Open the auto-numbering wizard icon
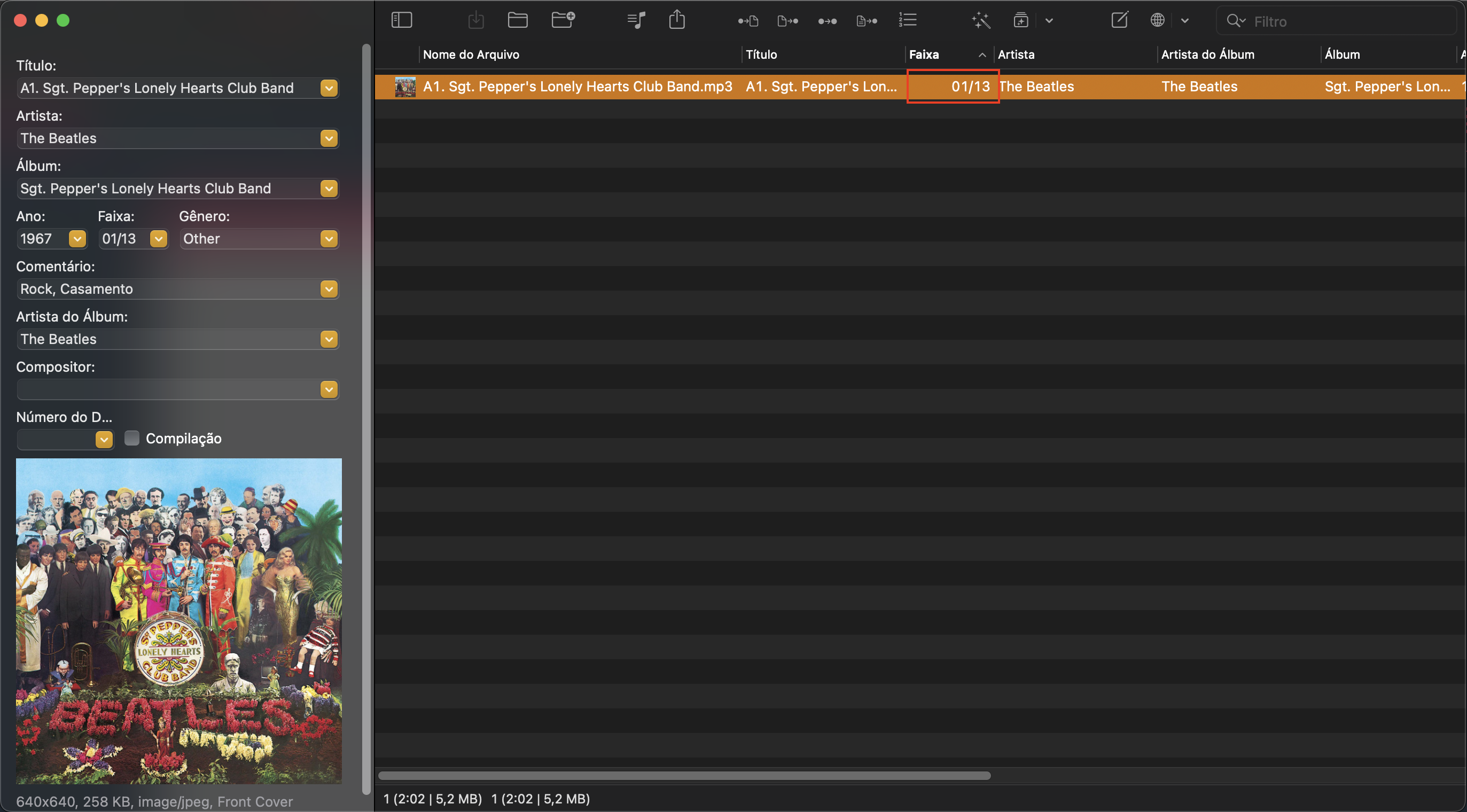Screen dimensions: 1467x812 coord(907,20)
